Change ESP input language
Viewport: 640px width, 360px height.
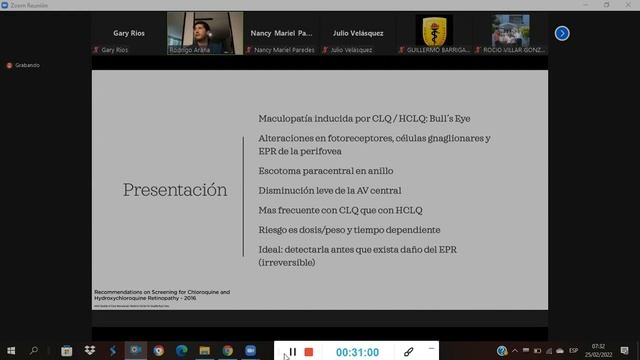pos(573,351)
